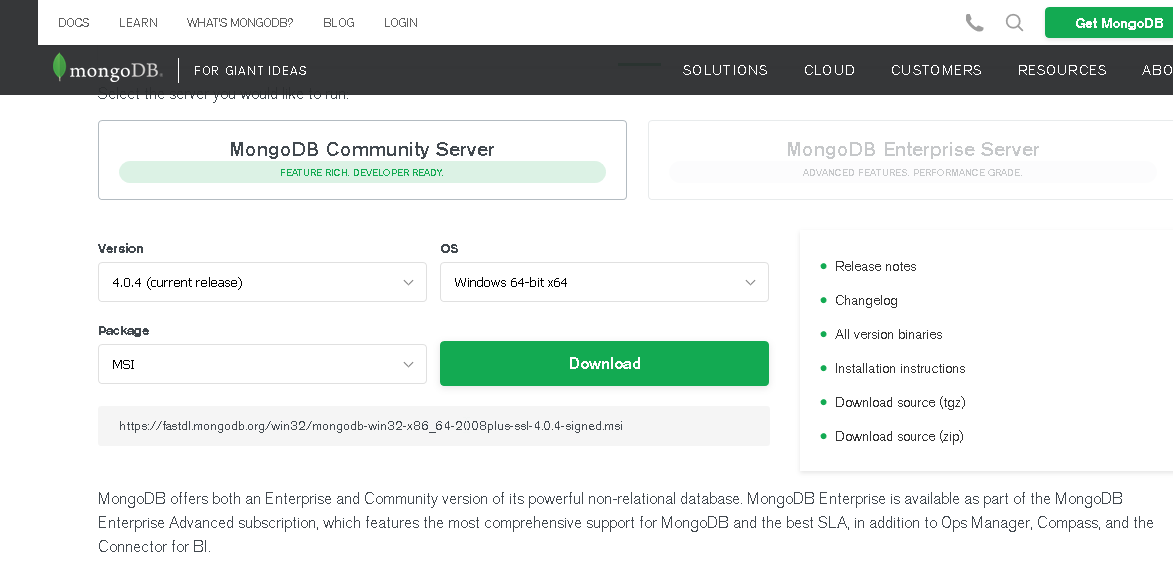Switch to MongoDB Enterprise Server tab
Viewport: 1173px width, 570px height.
click(x=912, y=160)
